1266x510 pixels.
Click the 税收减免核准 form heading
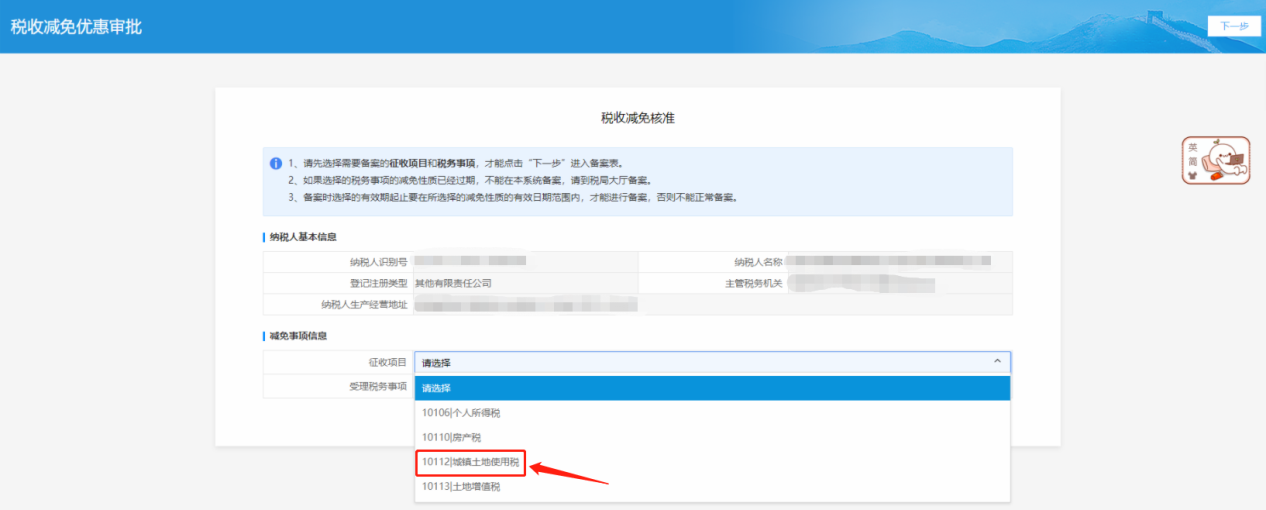(x=637, y=118)
